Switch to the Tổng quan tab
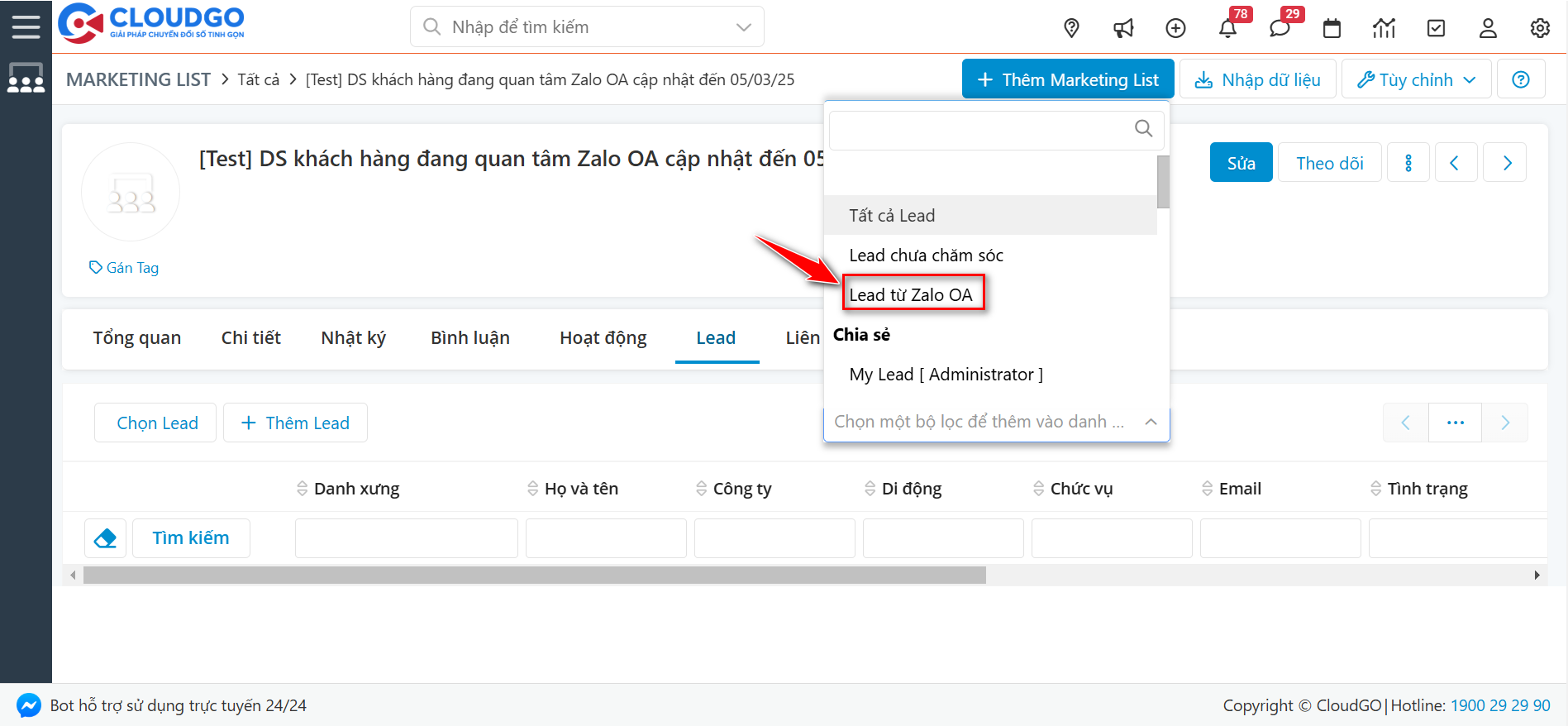 [136, 337]
